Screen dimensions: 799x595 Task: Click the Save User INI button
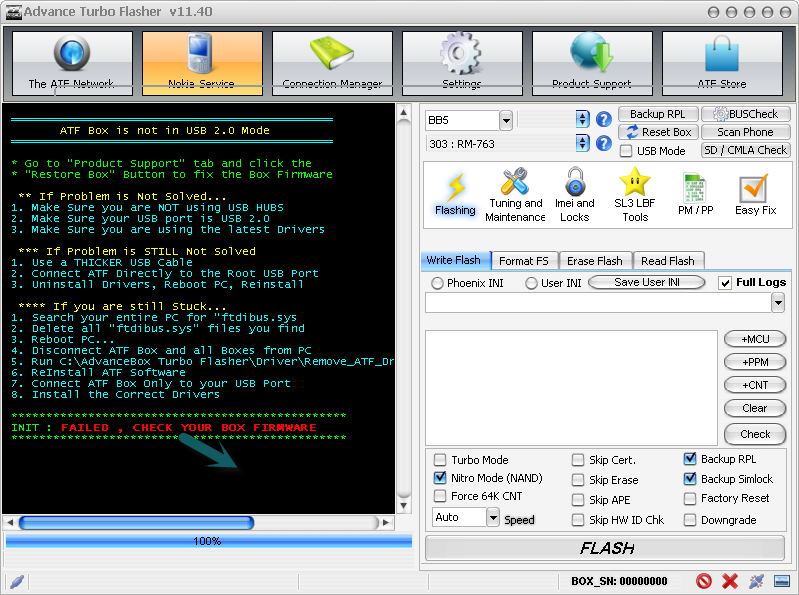[647, 282]
